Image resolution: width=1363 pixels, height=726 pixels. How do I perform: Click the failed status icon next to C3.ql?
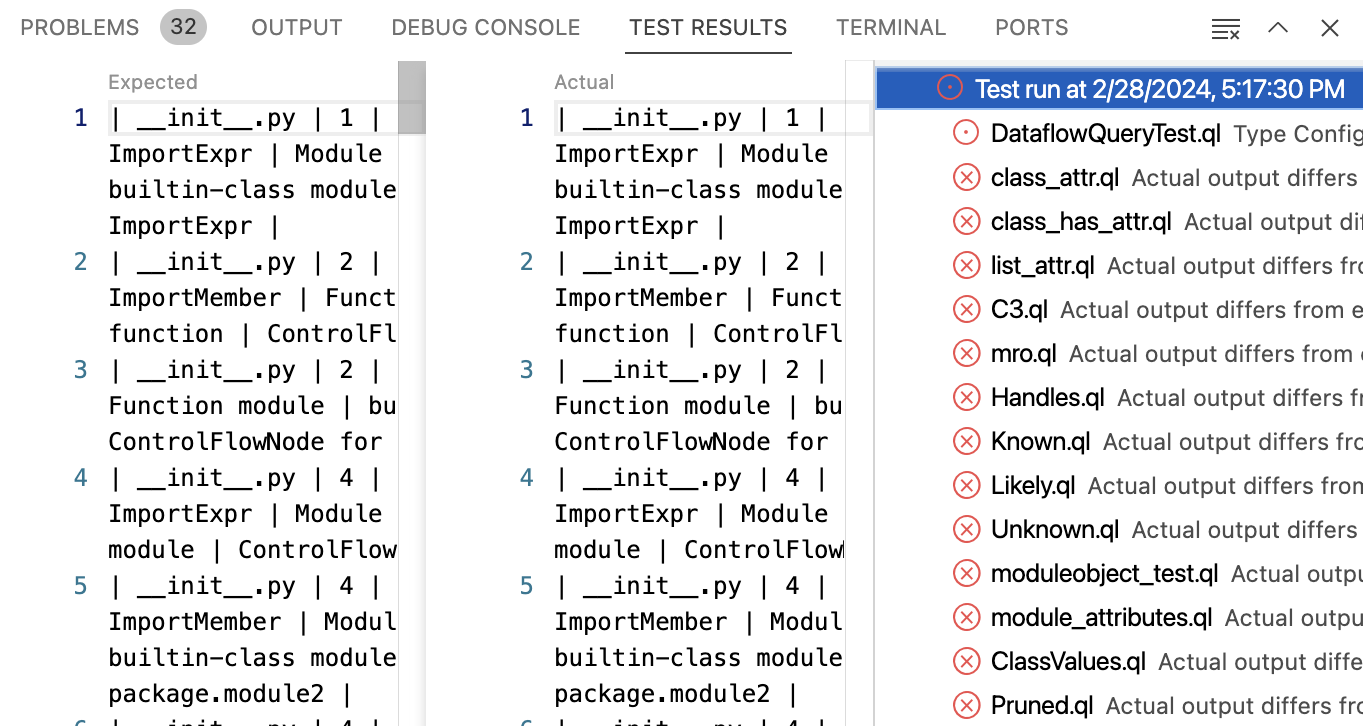point(966,309)
